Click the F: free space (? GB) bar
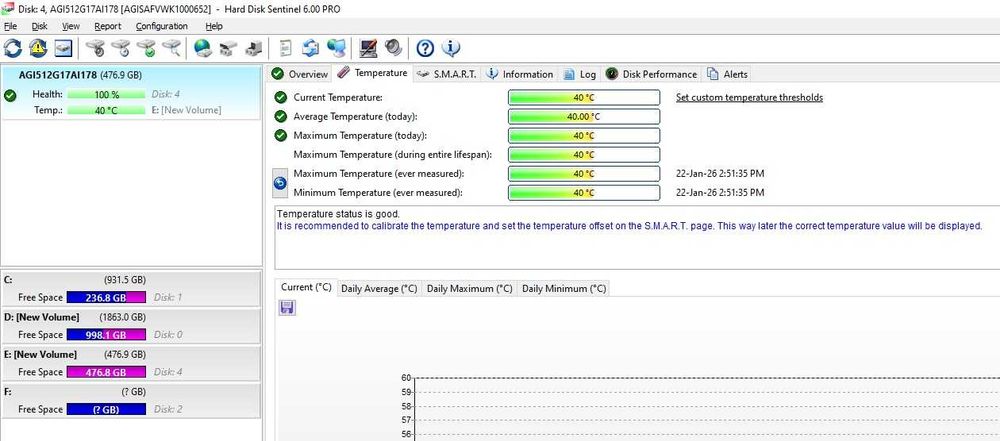1000x441 pixels. (x=107, y=409)
